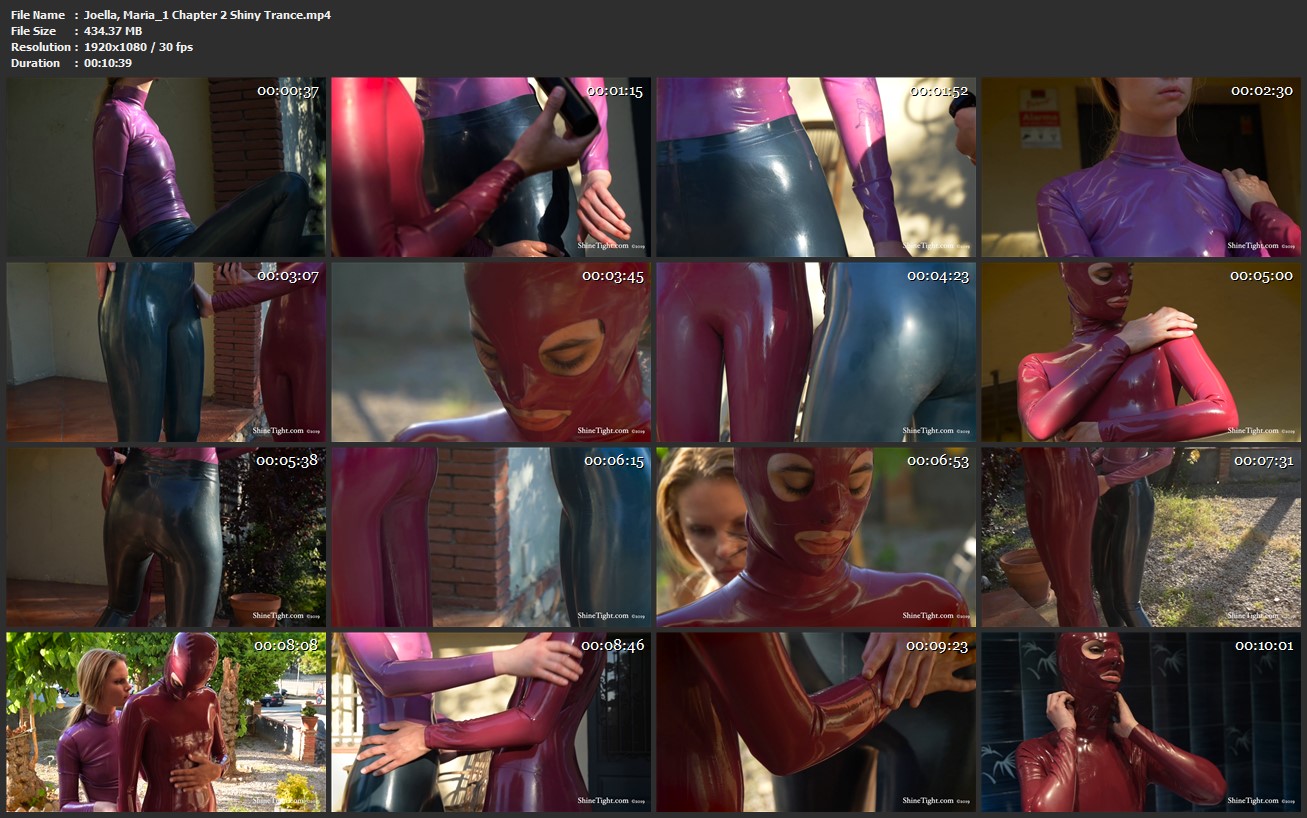Select the thumbnail stamped 00:08:46

click(x=491, y=722)
